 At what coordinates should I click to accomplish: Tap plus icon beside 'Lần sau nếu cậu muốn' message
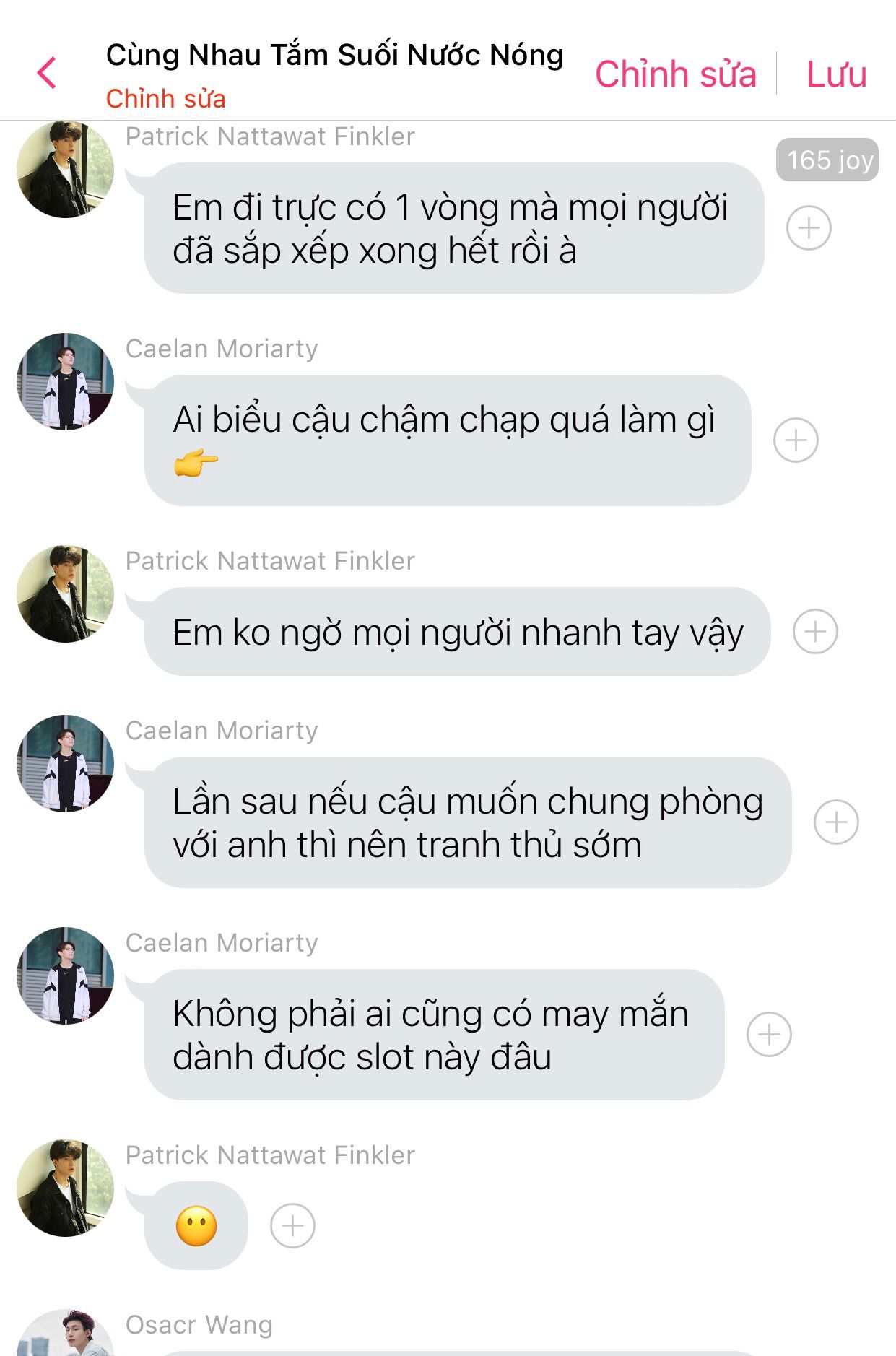pyautogui.click(x=836, y=822)
